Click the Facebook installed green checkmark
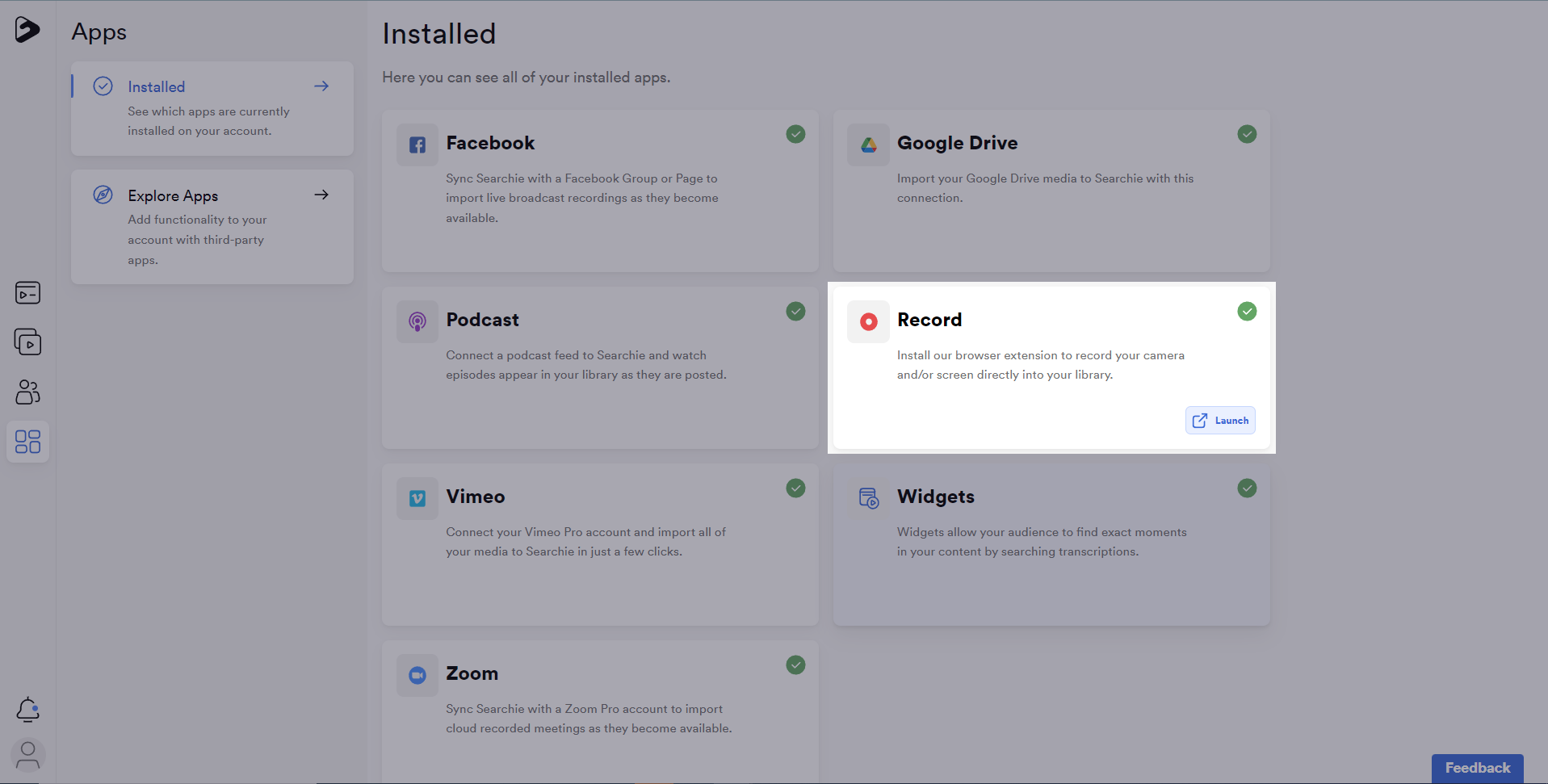 point(795,134)
